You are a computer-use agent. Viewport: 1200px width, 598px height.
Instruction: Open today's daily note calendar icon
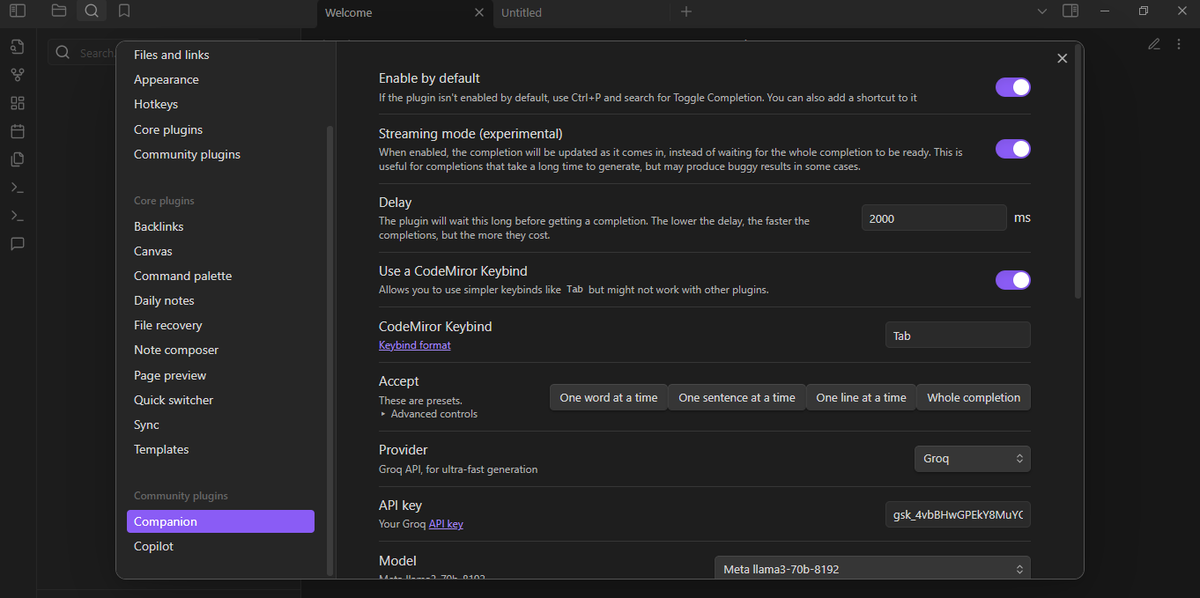coord(17,131)
